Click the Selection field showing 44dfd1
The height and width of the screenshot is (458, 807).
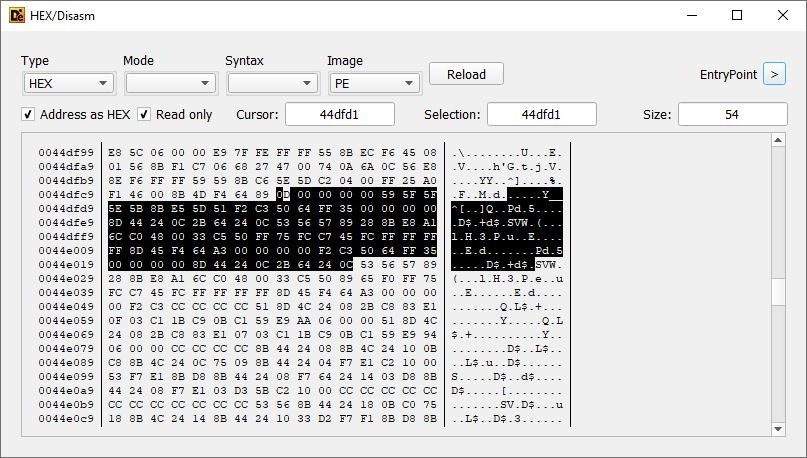[541, 114]
